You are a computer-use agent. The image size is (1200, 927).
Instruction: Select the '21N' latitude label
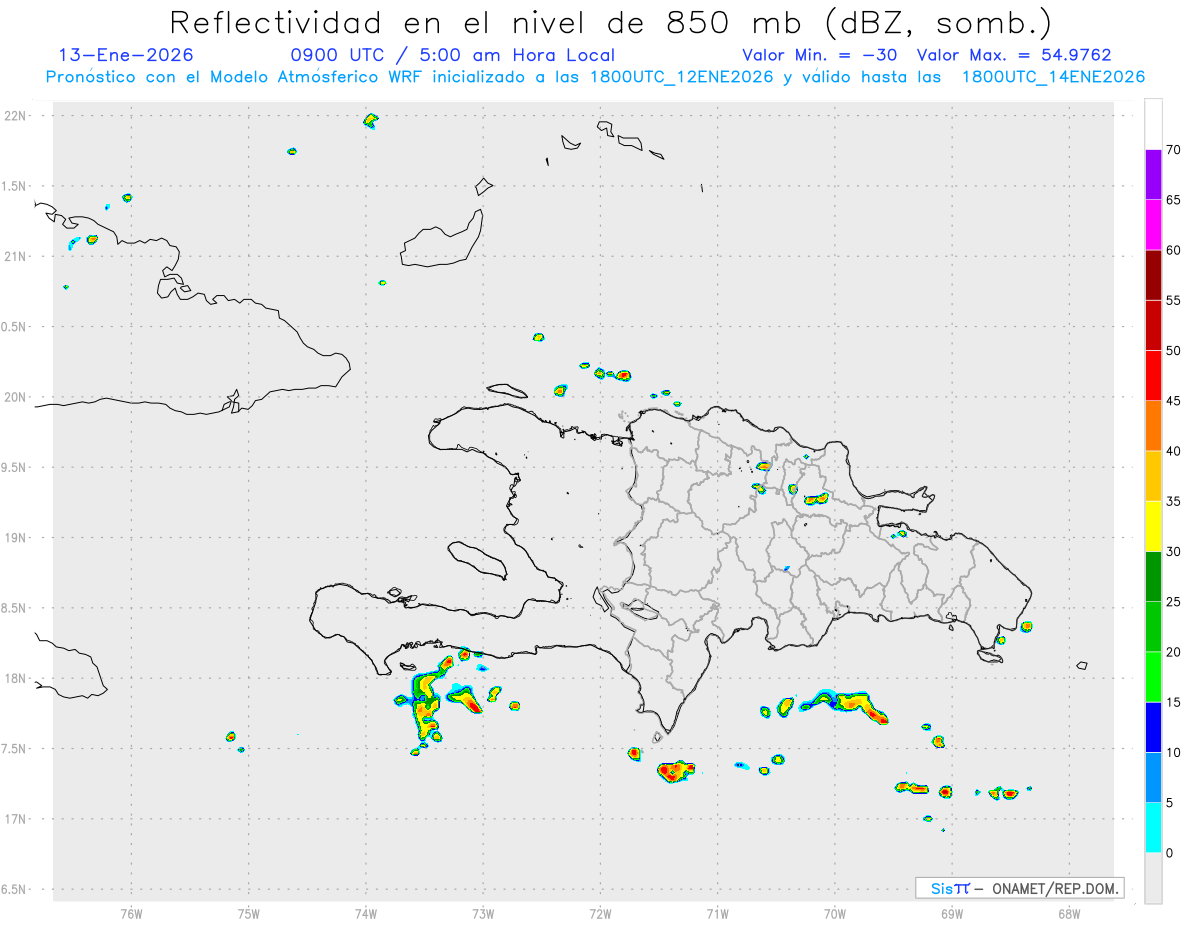(16, 256)
